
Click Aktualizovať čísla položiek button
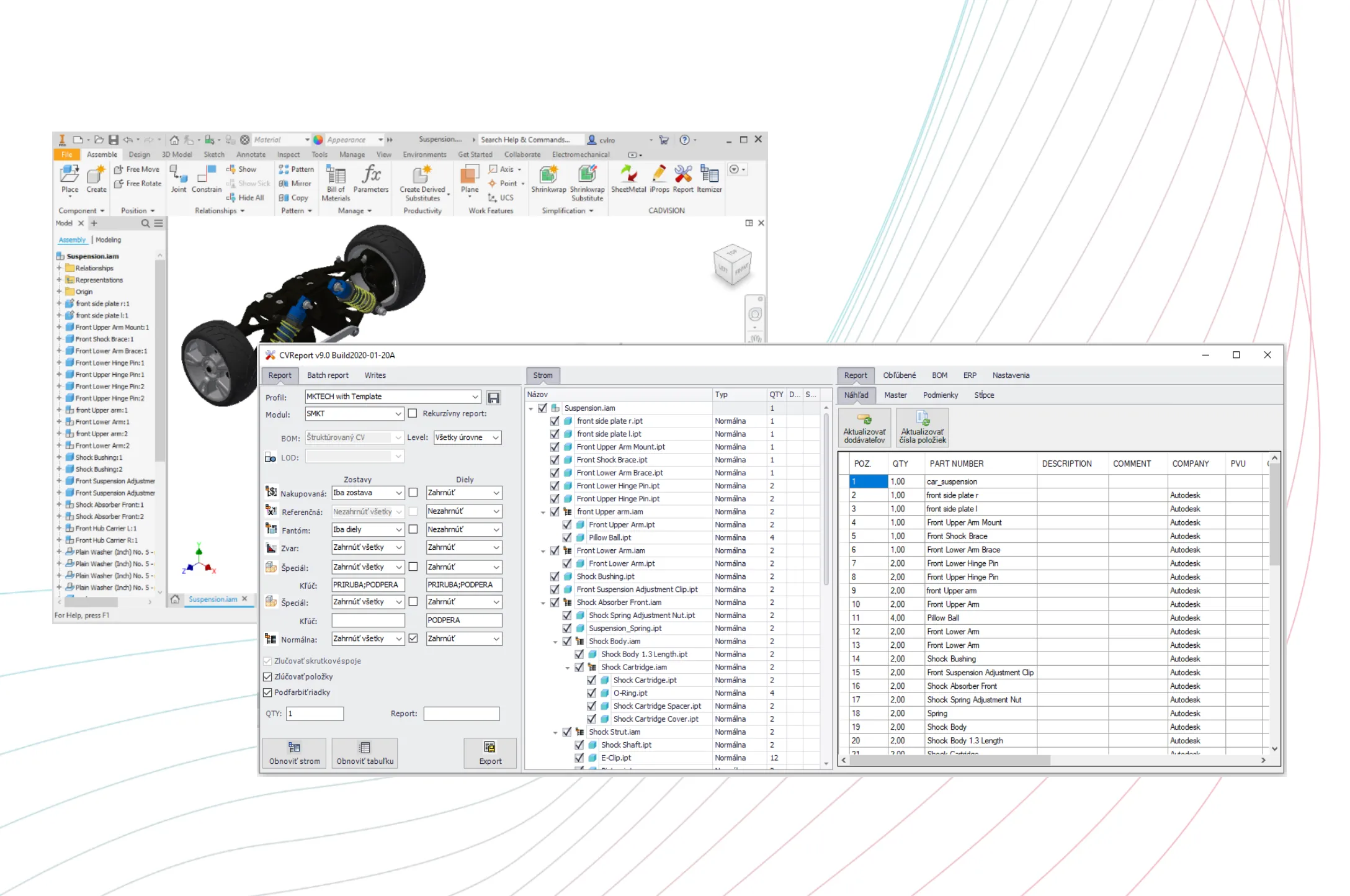click(923, 428)
